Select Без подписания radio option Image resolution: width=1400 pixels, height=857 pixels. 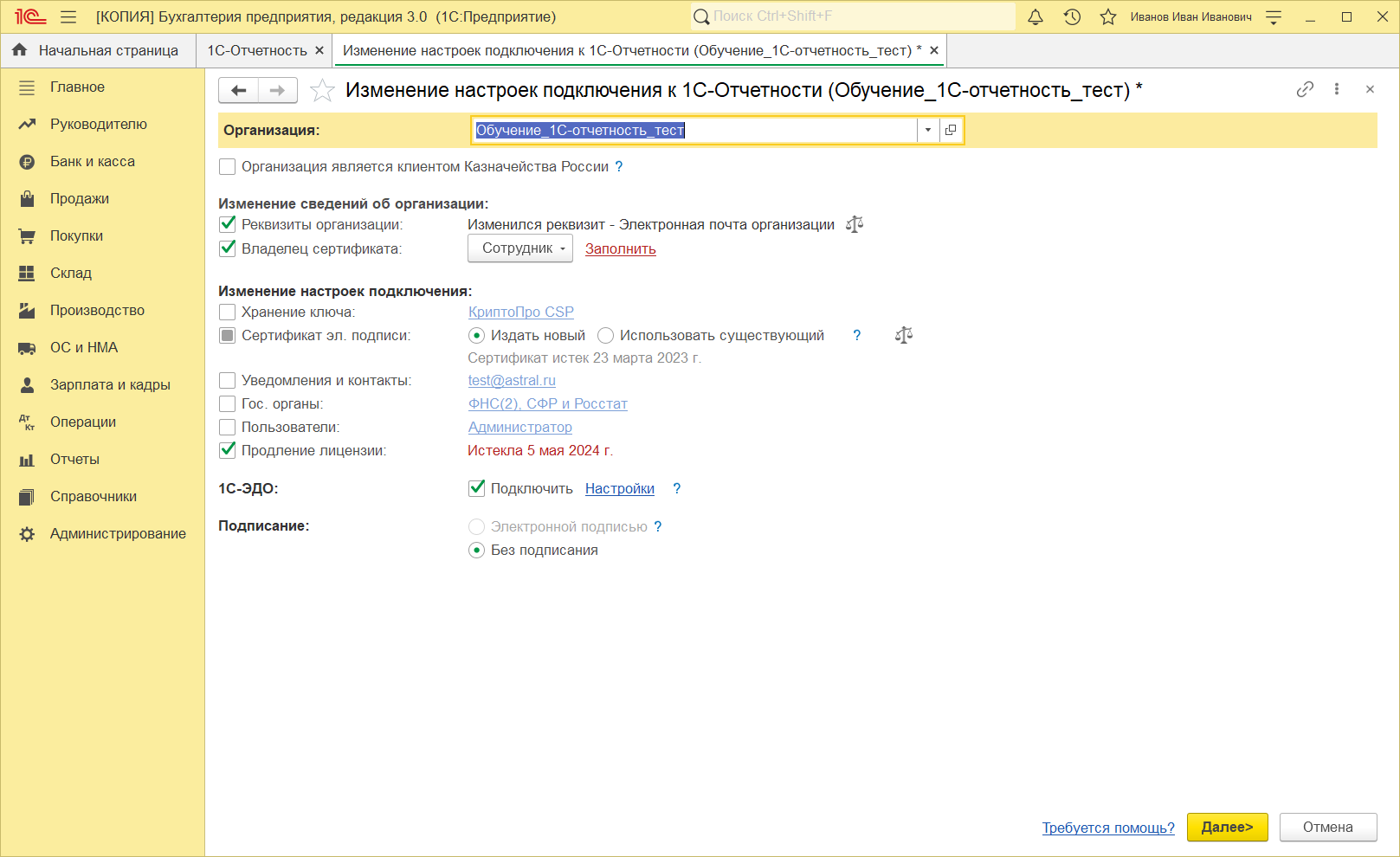pyautogui.click(x=476, y=550)
